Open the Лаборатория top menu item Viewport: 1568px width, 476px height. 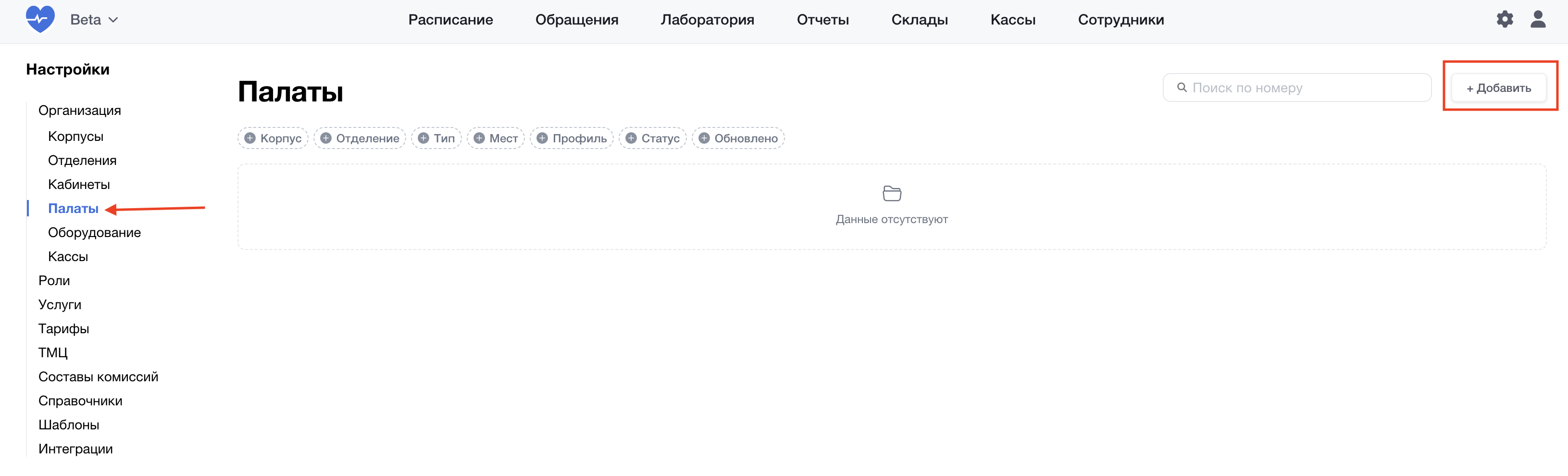pyautogui.click(x=707, y=20)
